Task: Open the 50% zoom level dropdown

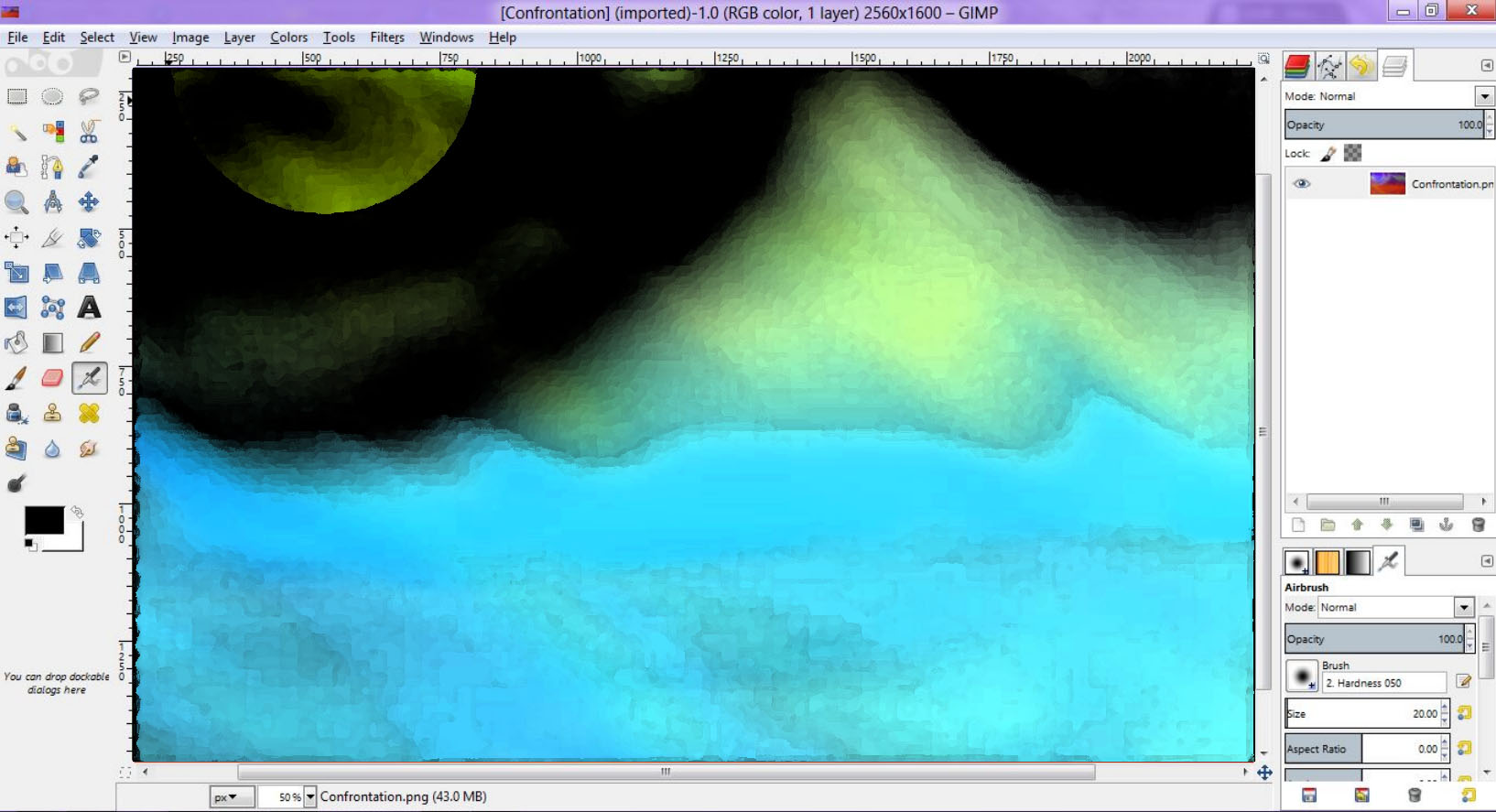Action: [310, 797]
